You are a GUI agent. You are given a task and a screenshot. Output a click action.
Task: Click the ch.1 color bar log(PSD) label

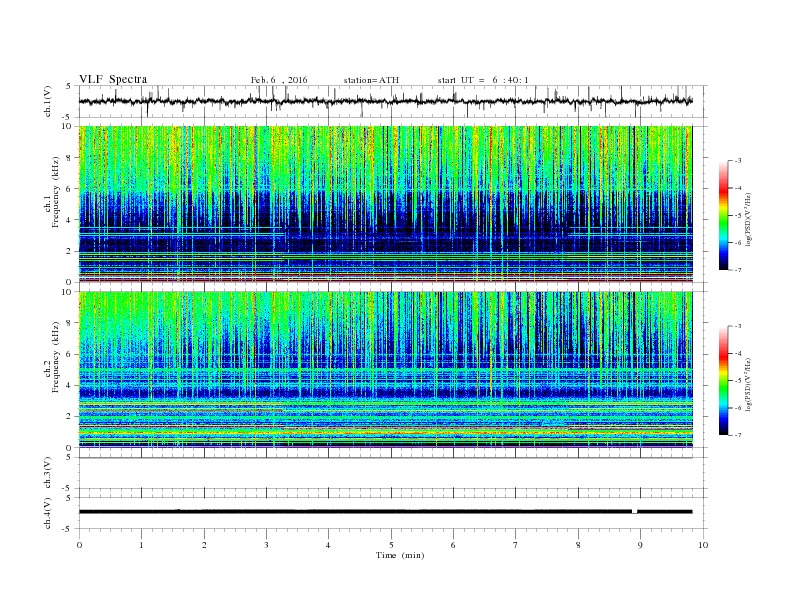pyautogui.click(x=748, y=220)
